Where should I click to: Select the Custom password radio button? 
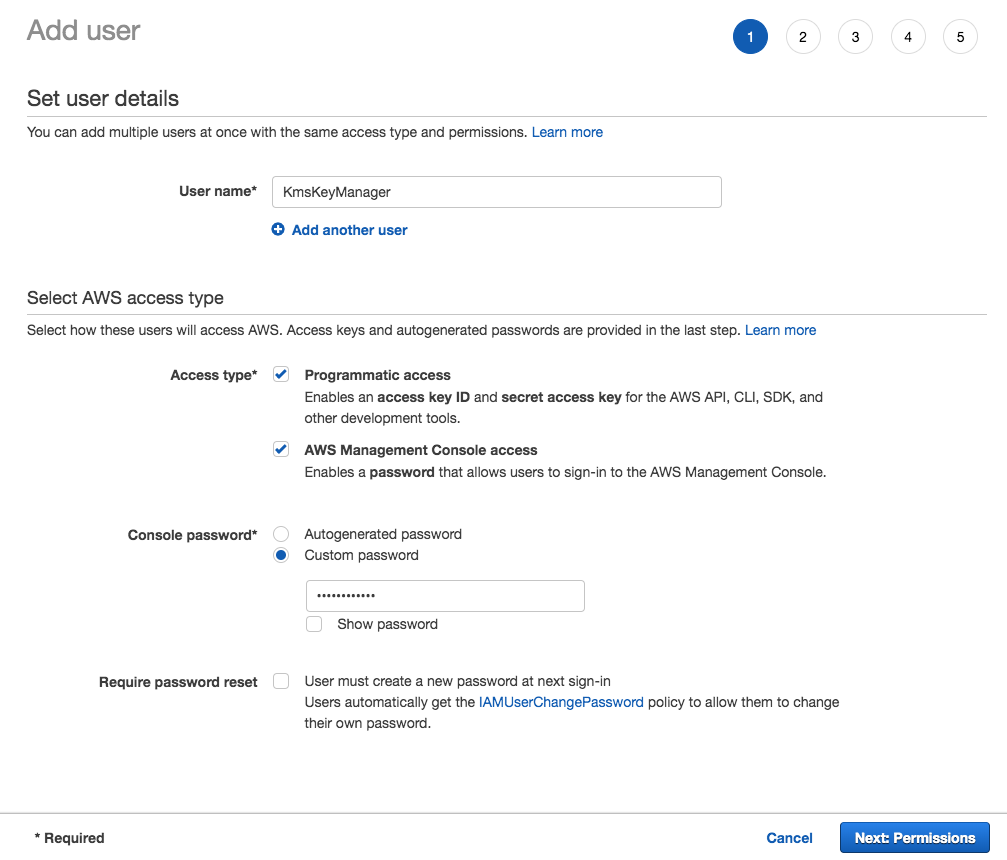tap(281, 555)
